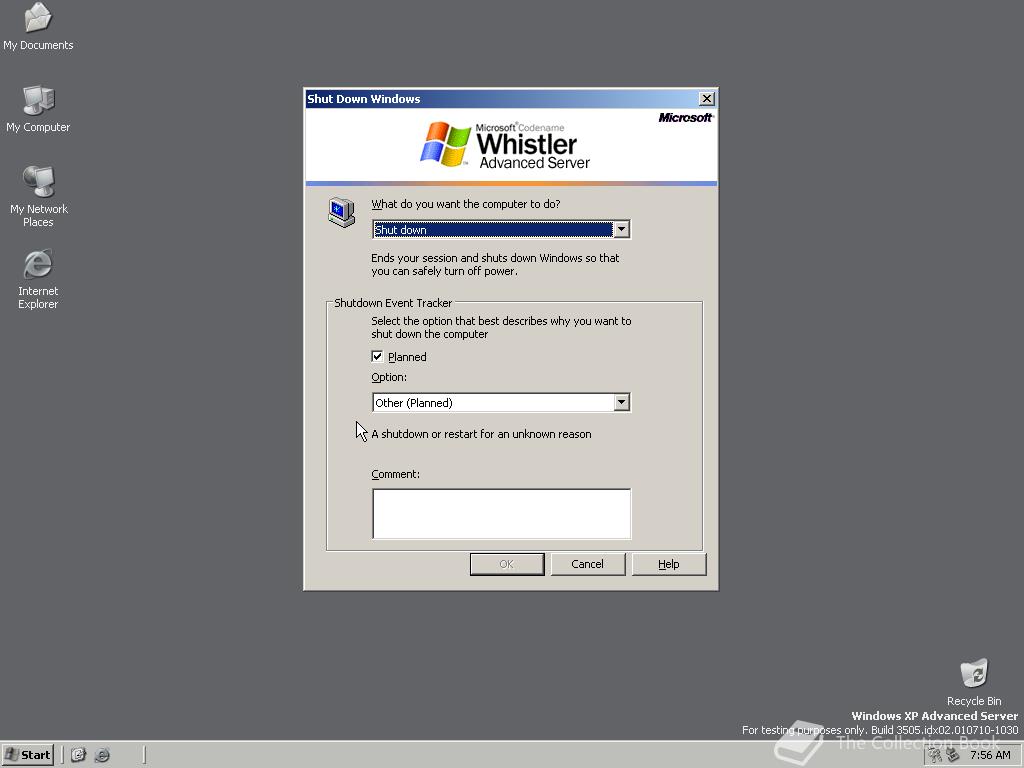The width and height of the screenshot is (1024, 768).
Task: Open the 'Shut down' action dropdown
Action: click(622, 229)
